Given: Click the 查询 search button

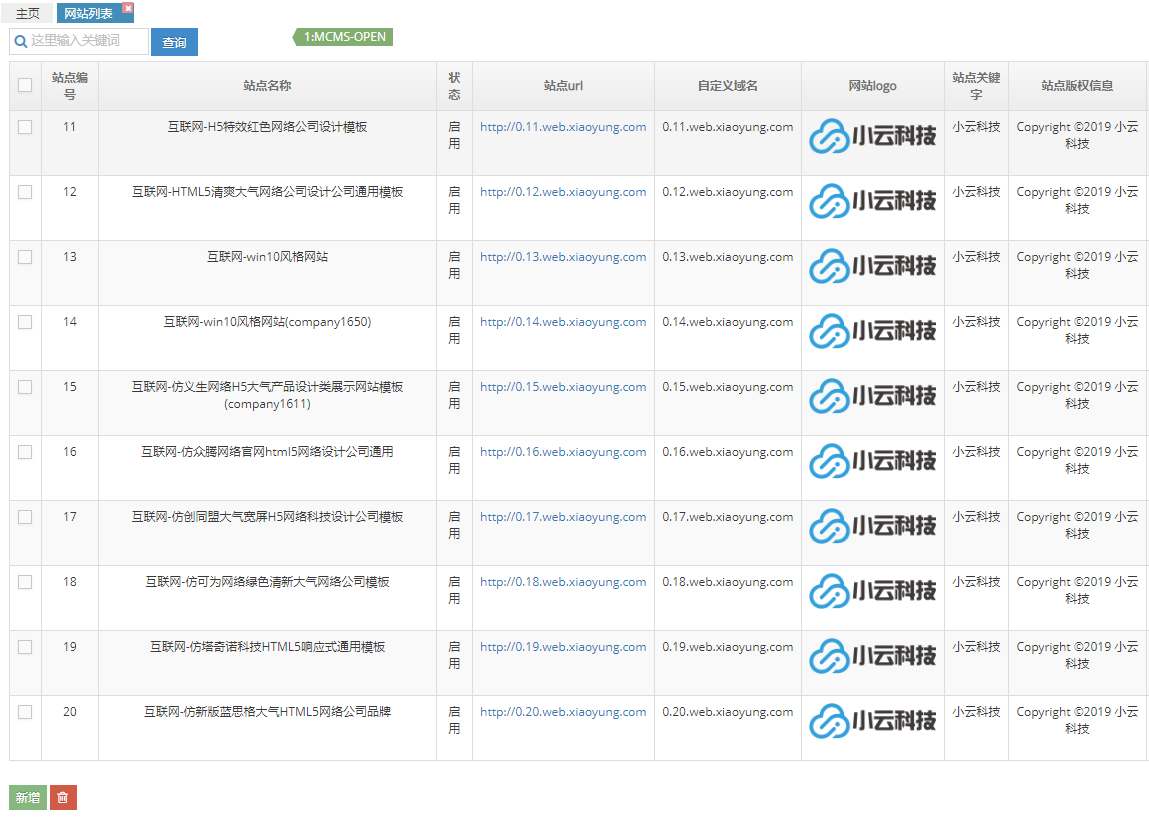Looking at the screenshot, I should pos(174,42).
